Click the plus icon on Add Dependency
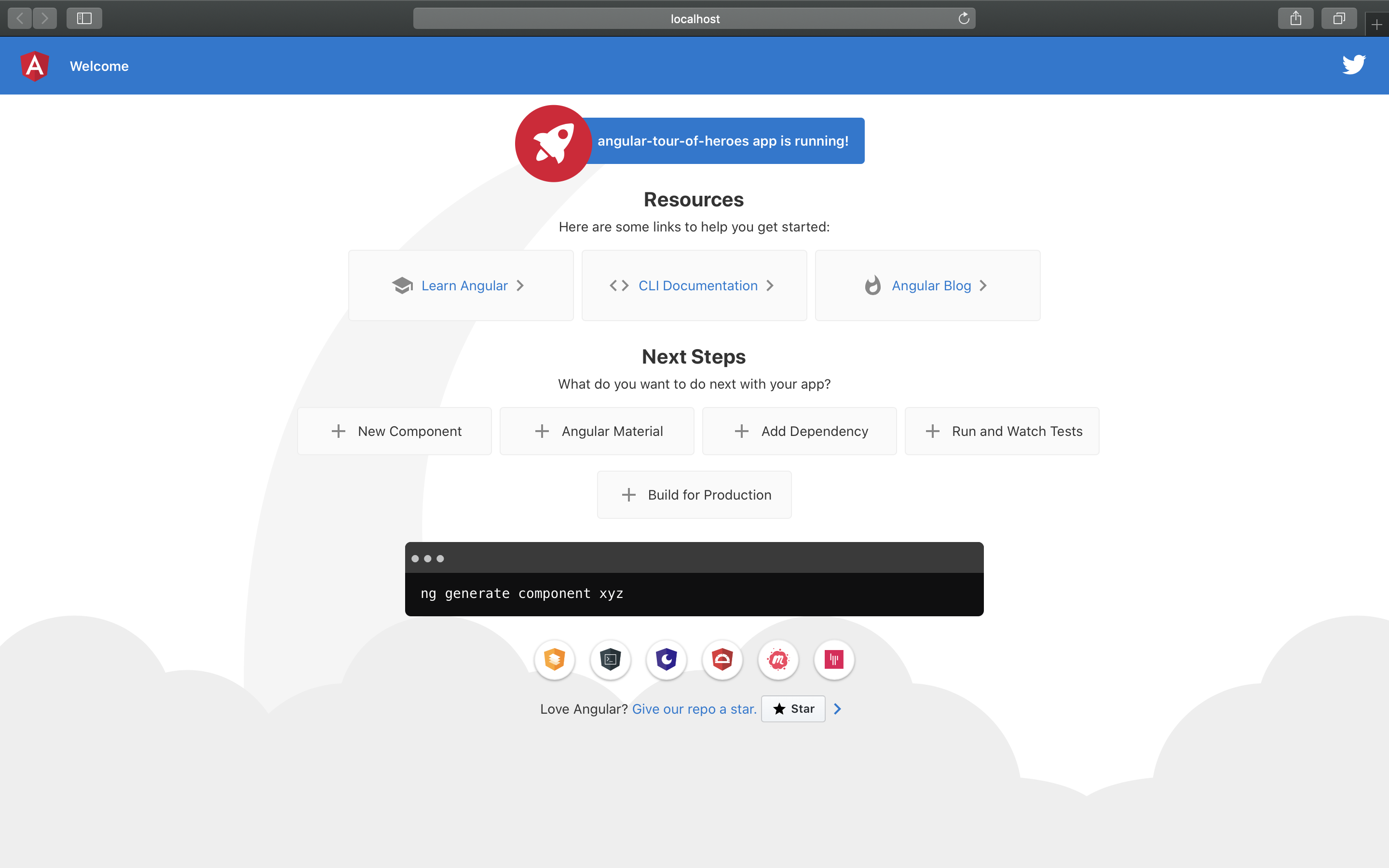The width and height of the screenshot is (1389, 868). (x=742, y=431)
